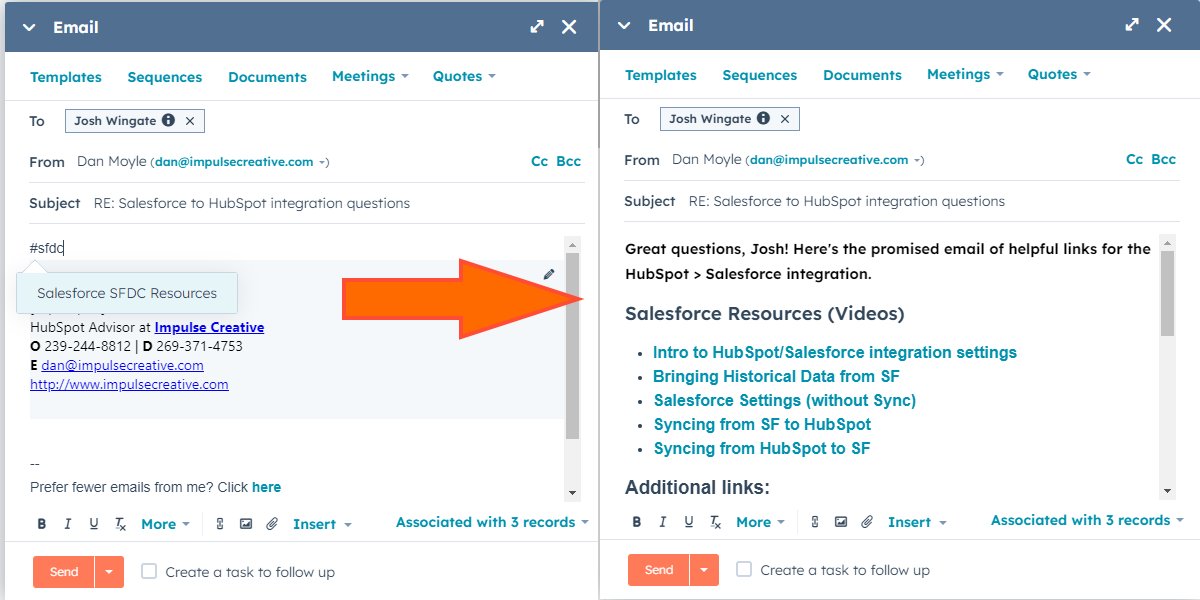Edit the email signature via the pencil icon
The image size is (1200, 600).
(x=548, y=273)
